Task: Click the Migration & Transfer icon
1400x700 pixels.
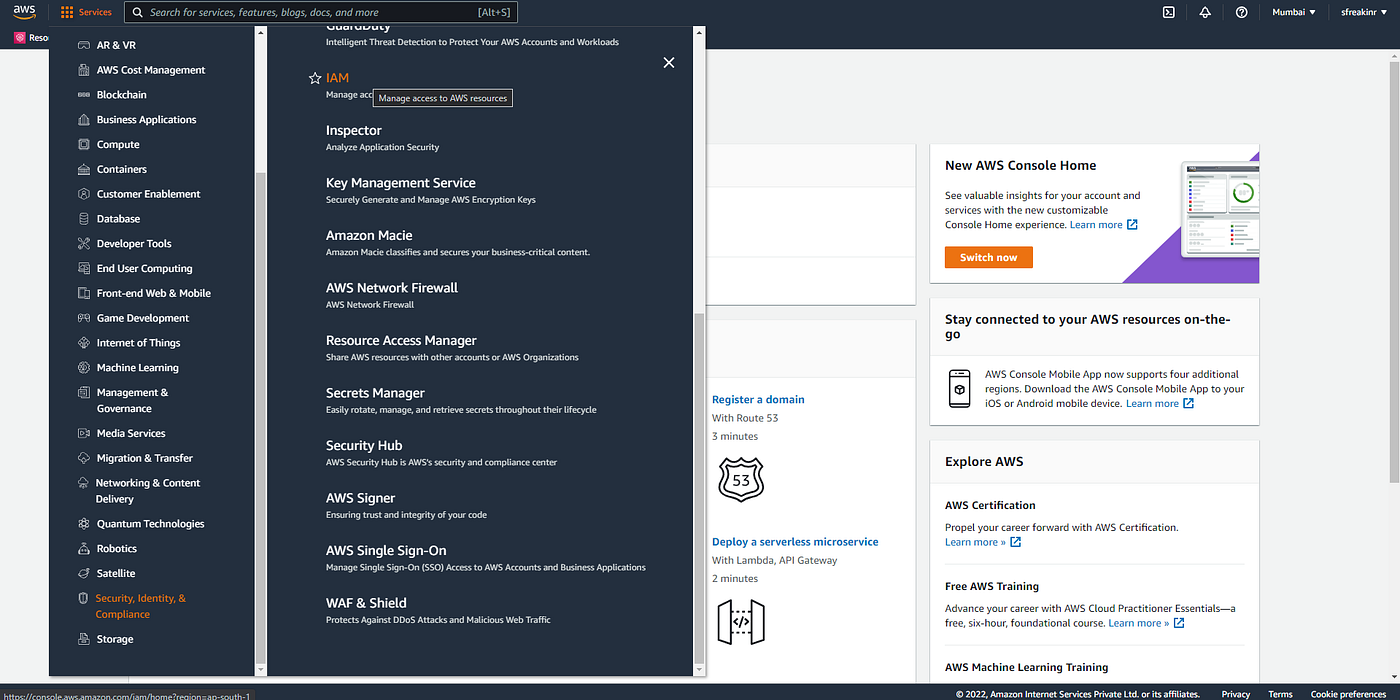Action: [x=84, y=458]
